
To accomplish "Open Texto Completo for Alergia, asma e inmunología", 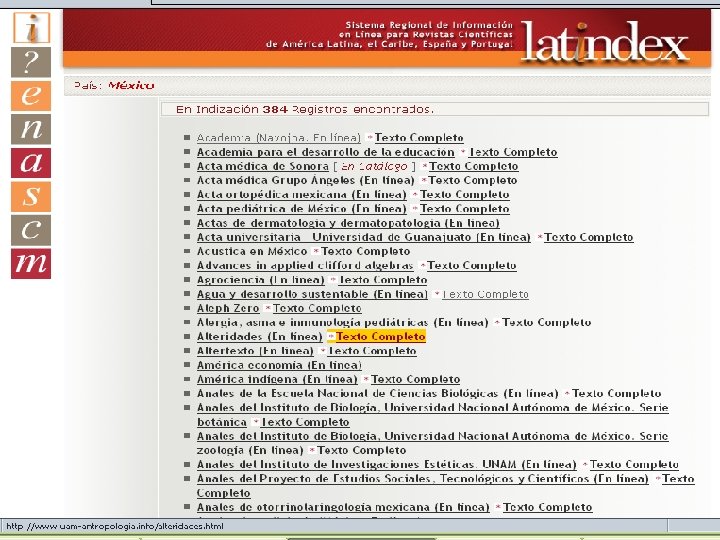I will click(x=546, y=322).
